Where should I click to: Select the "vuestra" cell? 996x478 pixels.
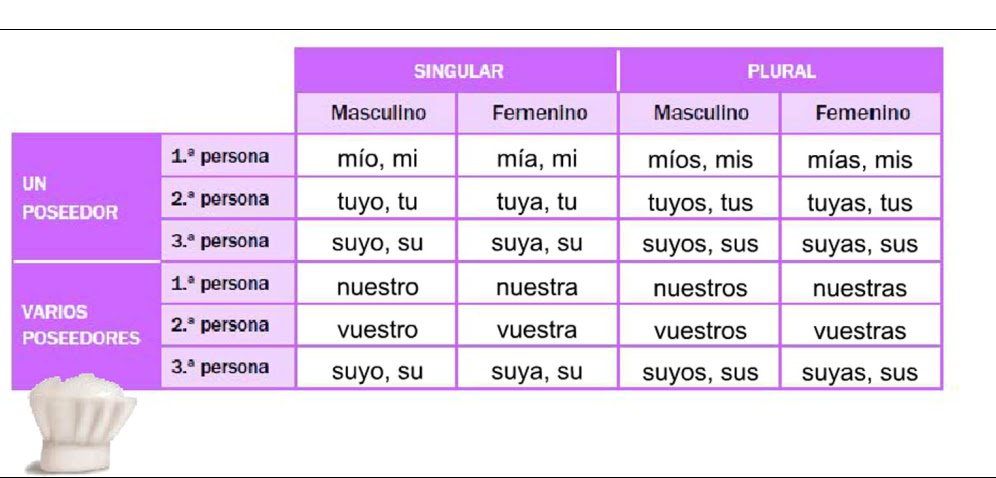point(537,330)
